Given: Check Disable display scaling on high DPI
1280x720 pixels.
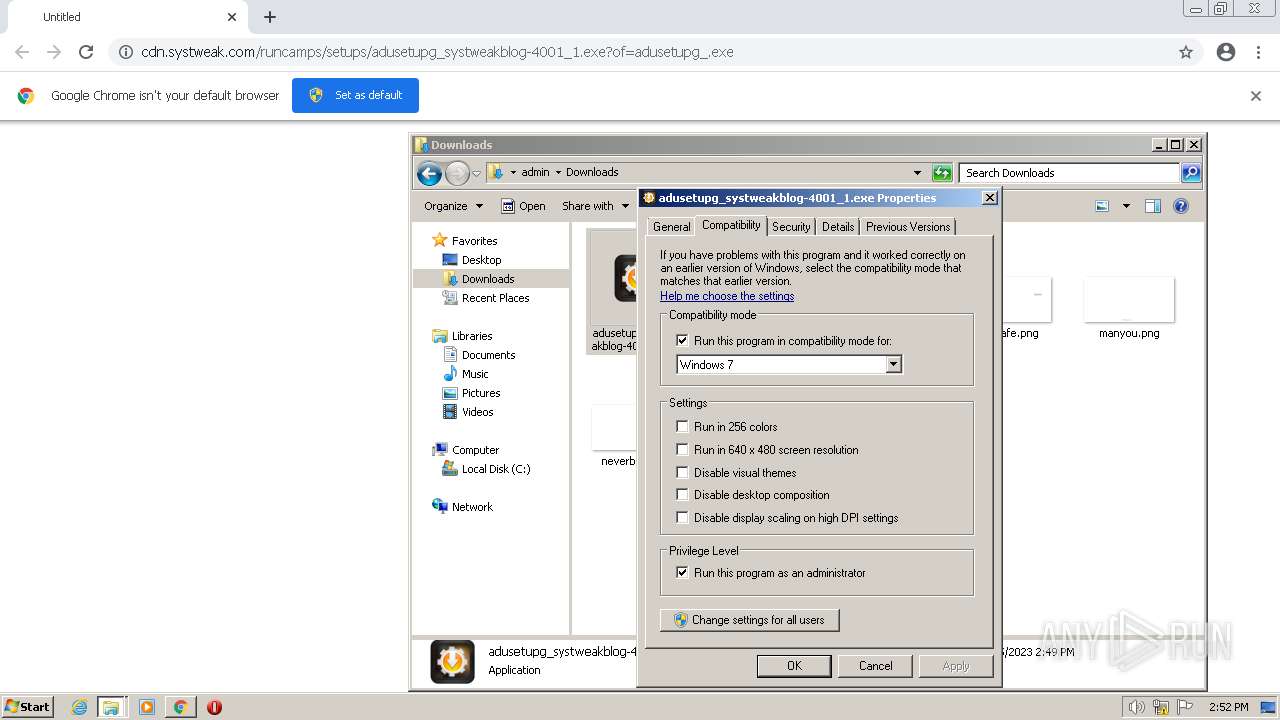Looking at the screenshot, I should pos(683,518).
